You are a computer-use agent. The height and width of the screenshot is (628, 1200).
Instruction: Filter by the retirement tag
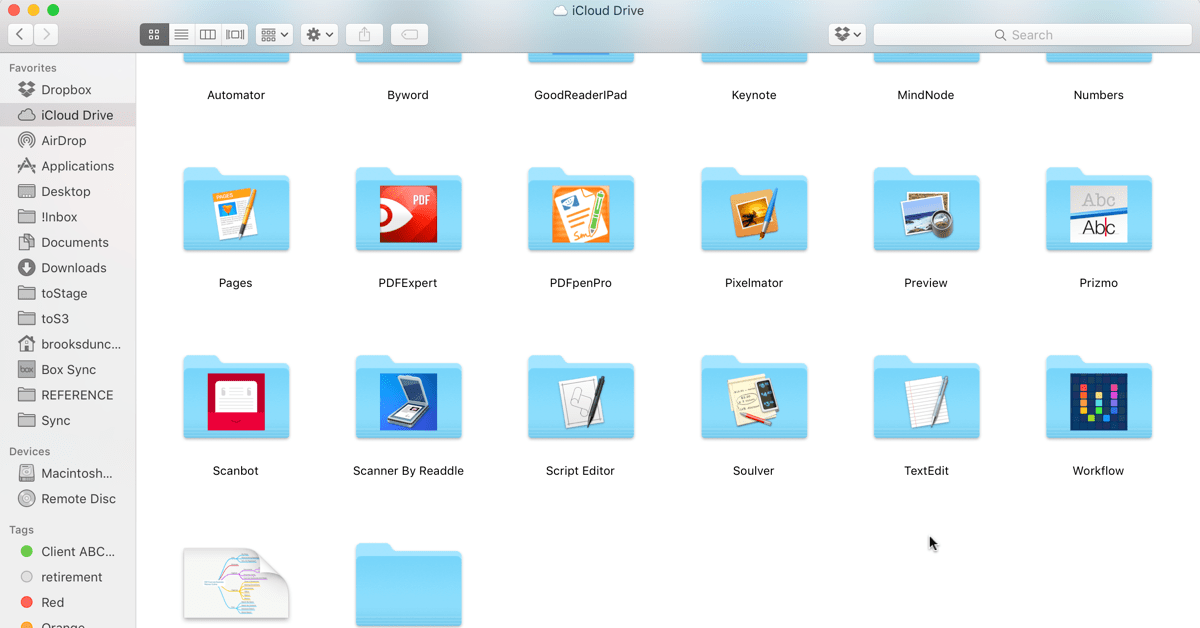click(x=68, y=577)
